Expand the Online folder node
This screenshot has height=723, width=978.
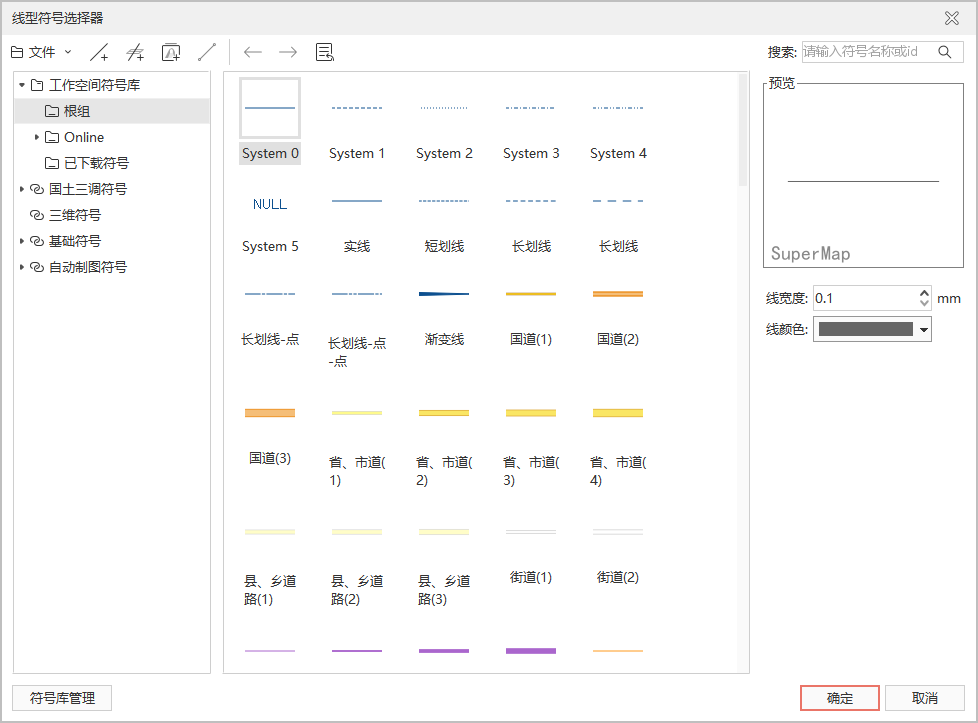[37, 137]
